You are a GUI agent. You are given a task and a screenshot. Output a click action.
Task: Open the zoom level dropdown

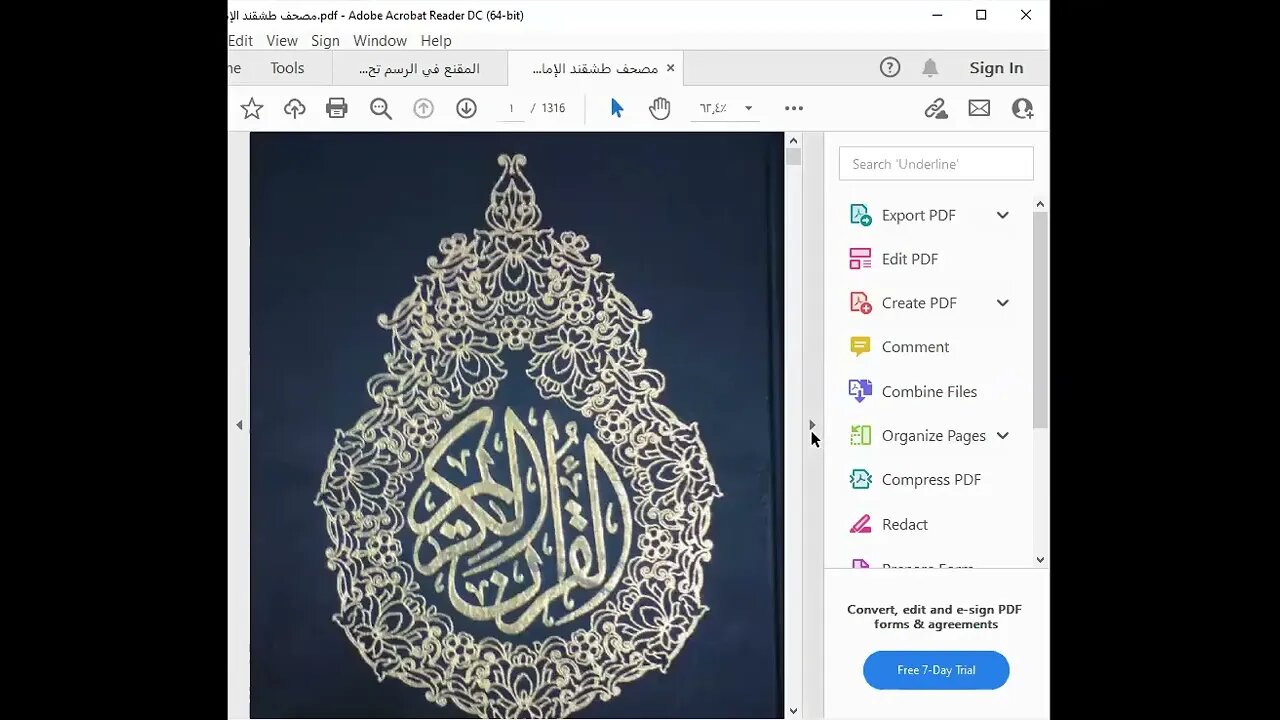[748, 108]
